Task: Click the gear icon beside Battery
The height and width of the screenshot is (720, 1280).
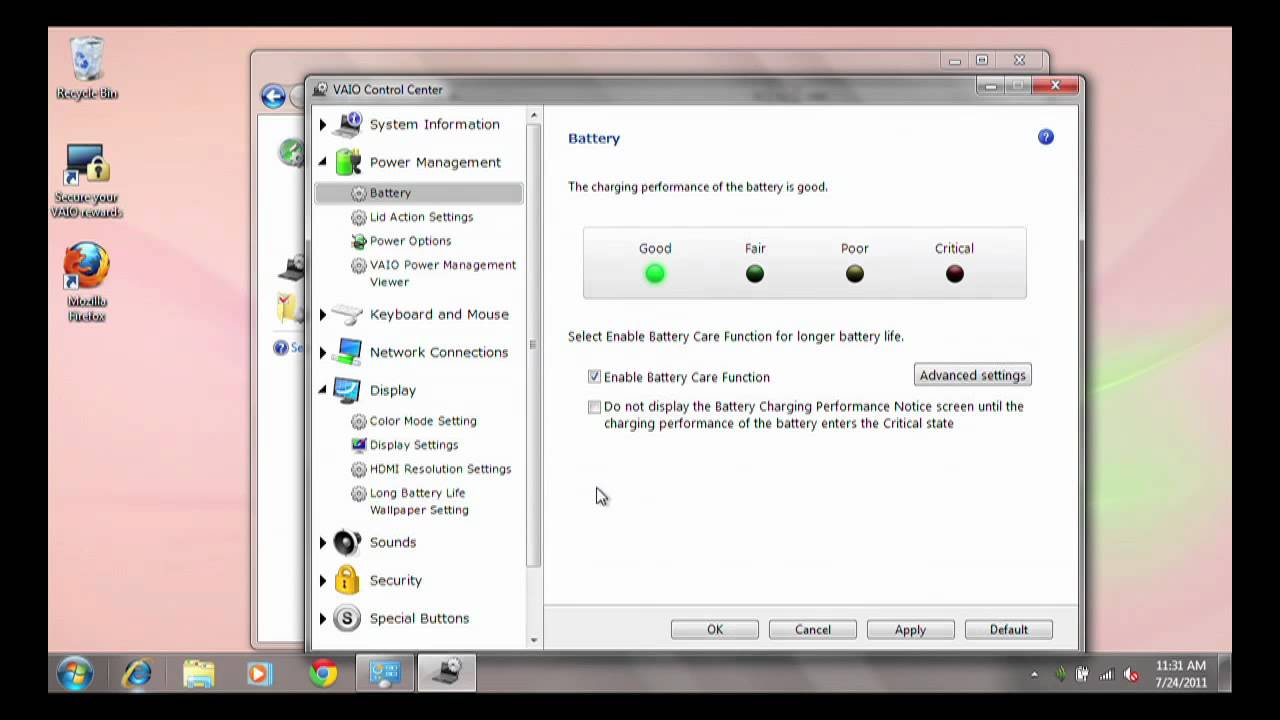Action: [359, 193]
